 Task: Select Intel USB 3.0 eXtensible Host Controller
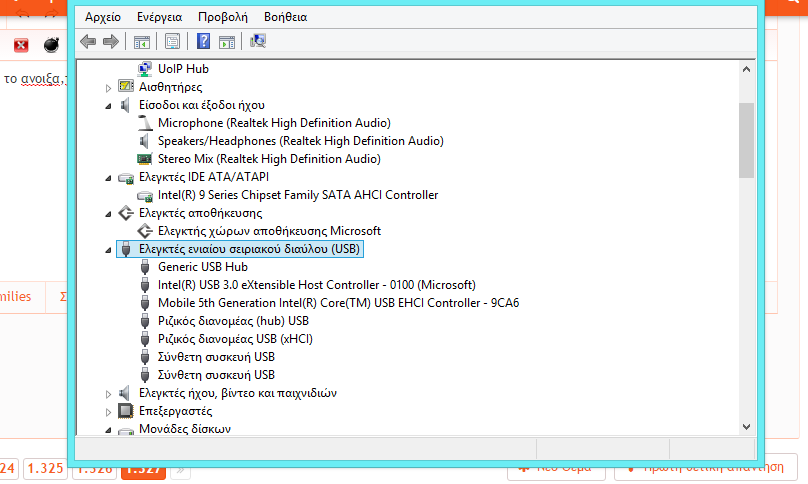316,285
